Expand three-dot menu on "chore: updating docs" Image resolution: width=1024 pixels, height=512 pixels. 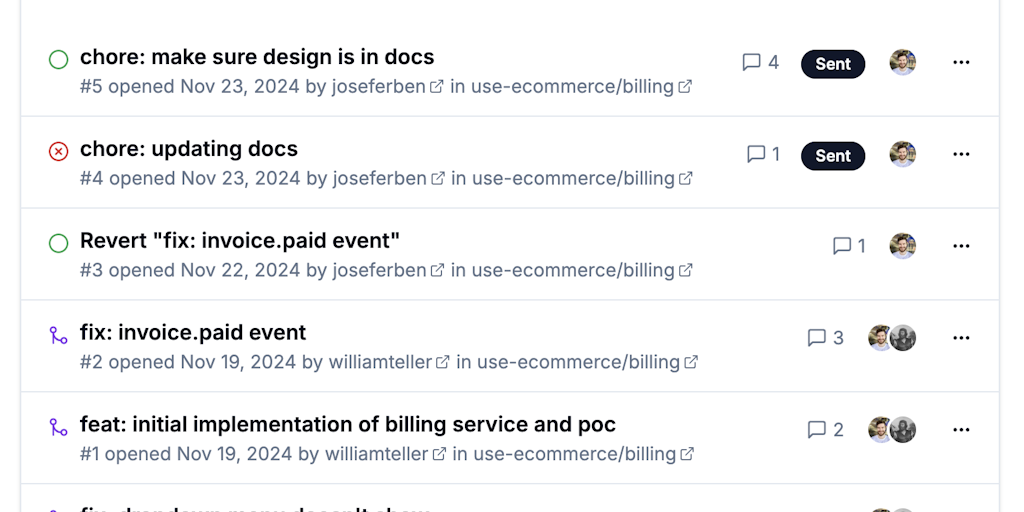click(961, 154)
